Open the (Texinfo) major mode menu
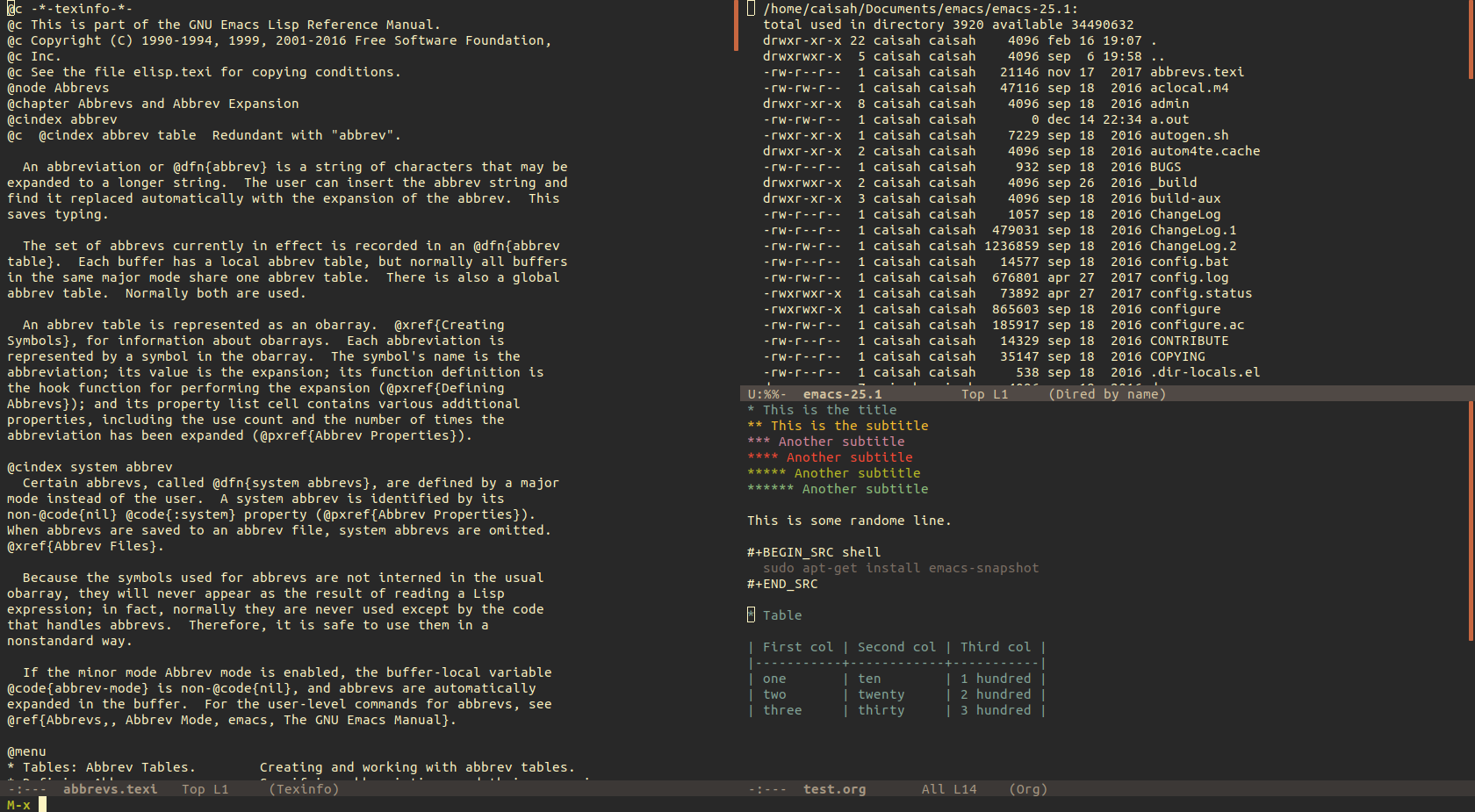This screenshot has height=812, width=1475. click(304, 789)
